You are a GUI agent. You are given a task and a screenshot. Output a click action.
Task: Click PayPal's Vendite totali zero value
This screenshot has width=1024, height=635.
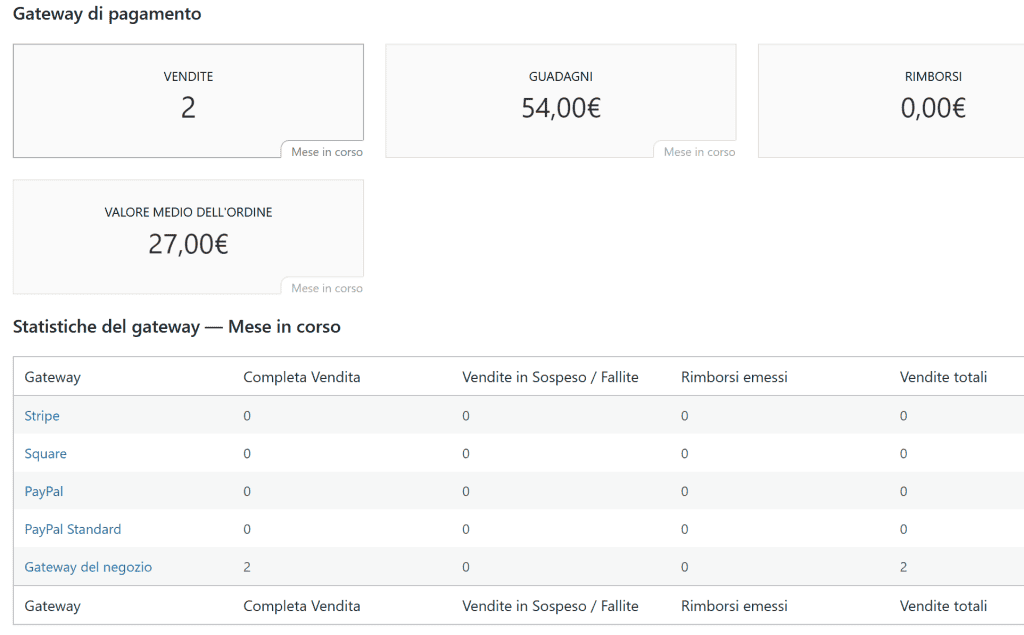tap(903, 491)
